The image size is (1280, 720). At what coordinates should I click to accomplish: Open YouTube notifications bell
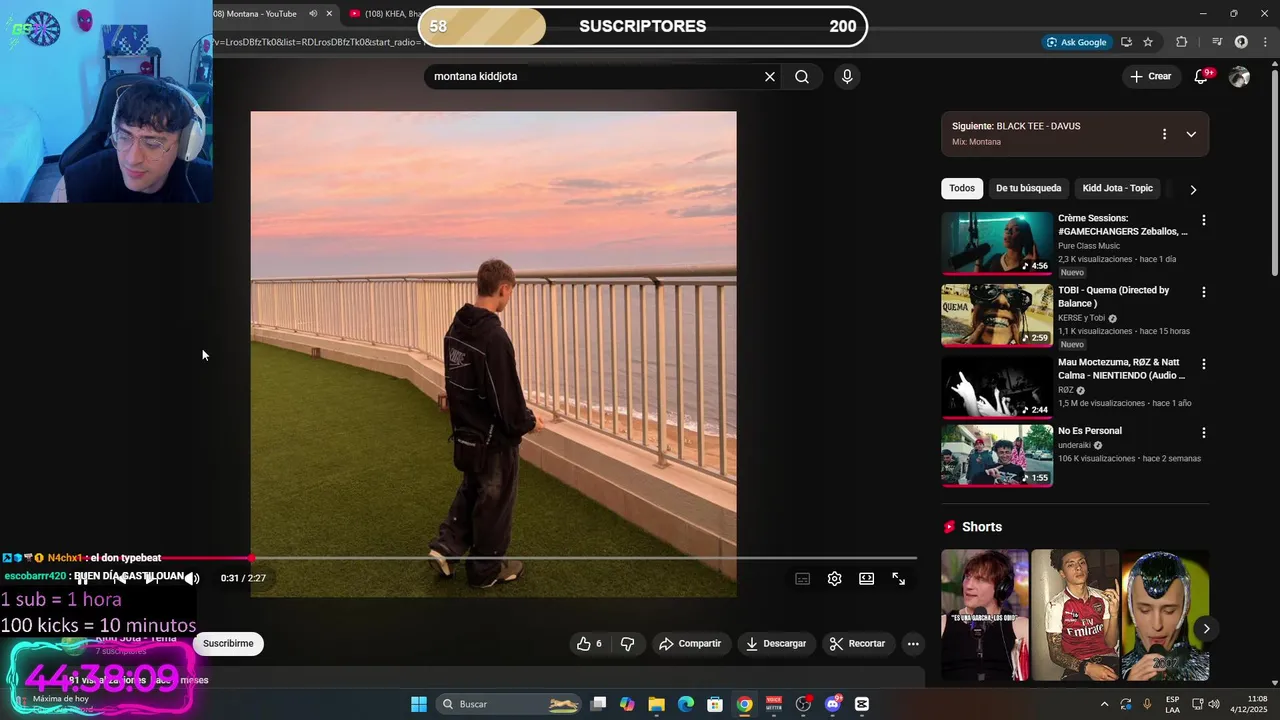[1202, 76]
